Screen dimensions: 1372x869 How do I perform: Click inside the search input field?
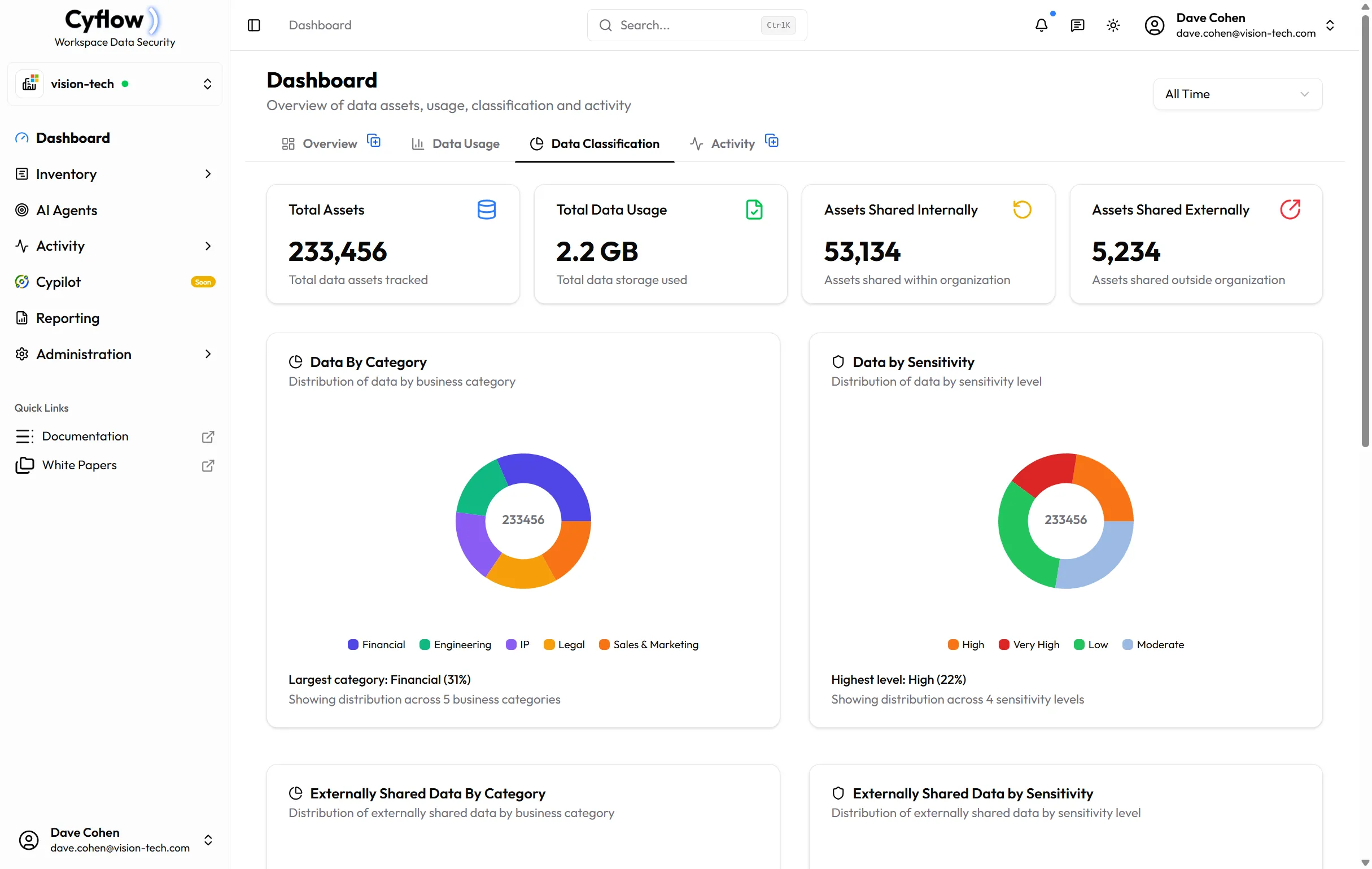pyautogui.click(x=684, y=25)
